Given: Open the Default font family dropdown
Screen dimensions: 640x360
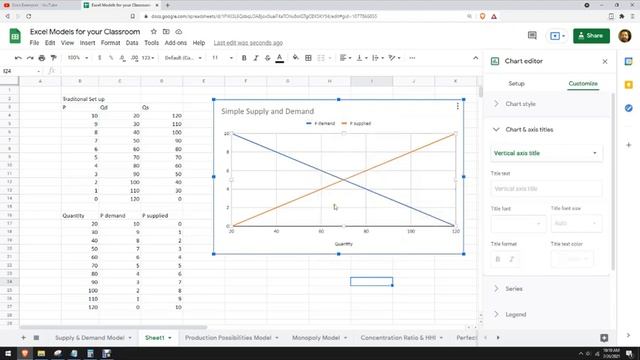Looking at the screenshot, I should tap(183, 58).
